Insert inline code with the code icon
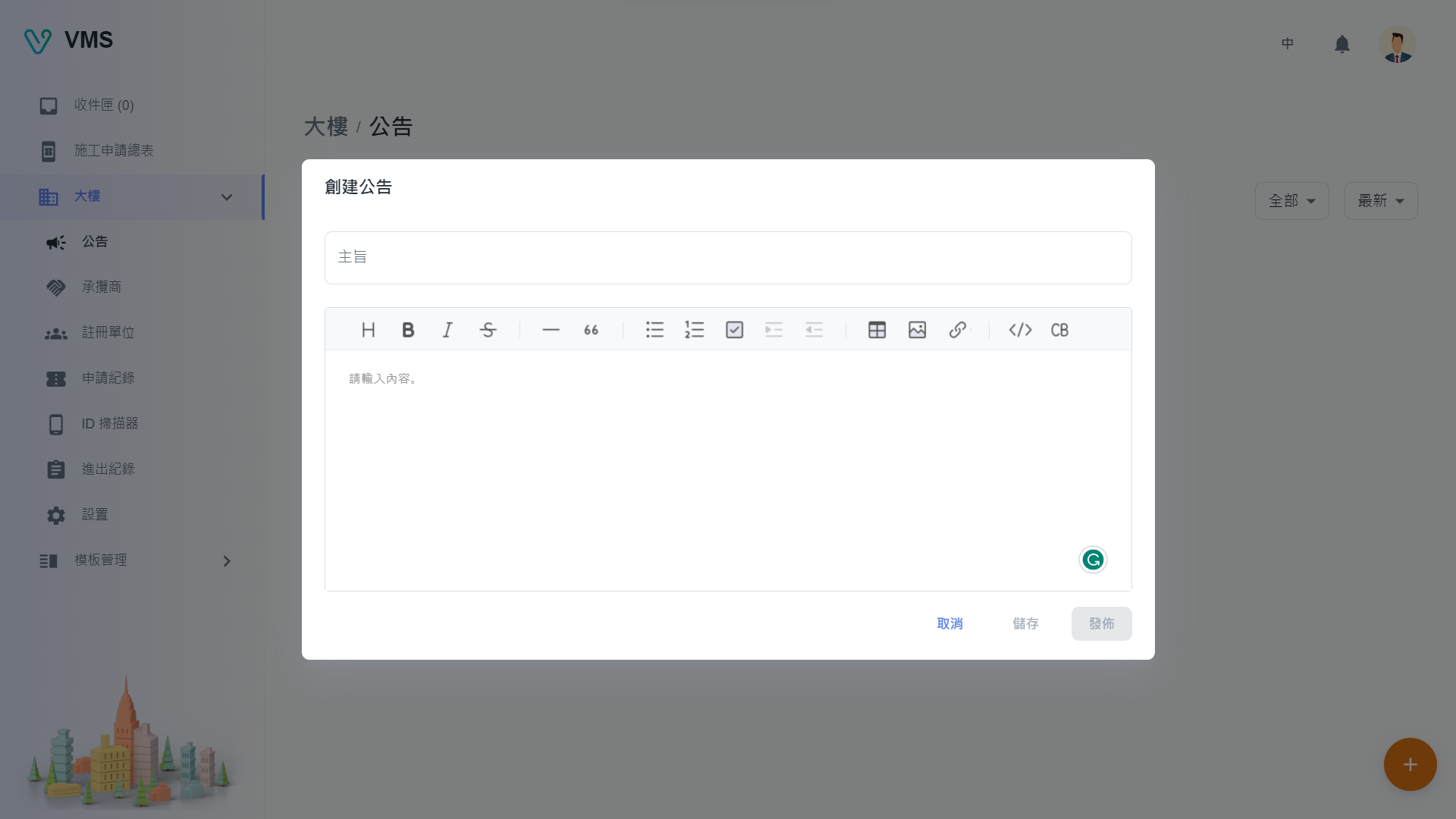Screen dimensions: 1456x819 pyautogui.click(x=1020, y=330)
